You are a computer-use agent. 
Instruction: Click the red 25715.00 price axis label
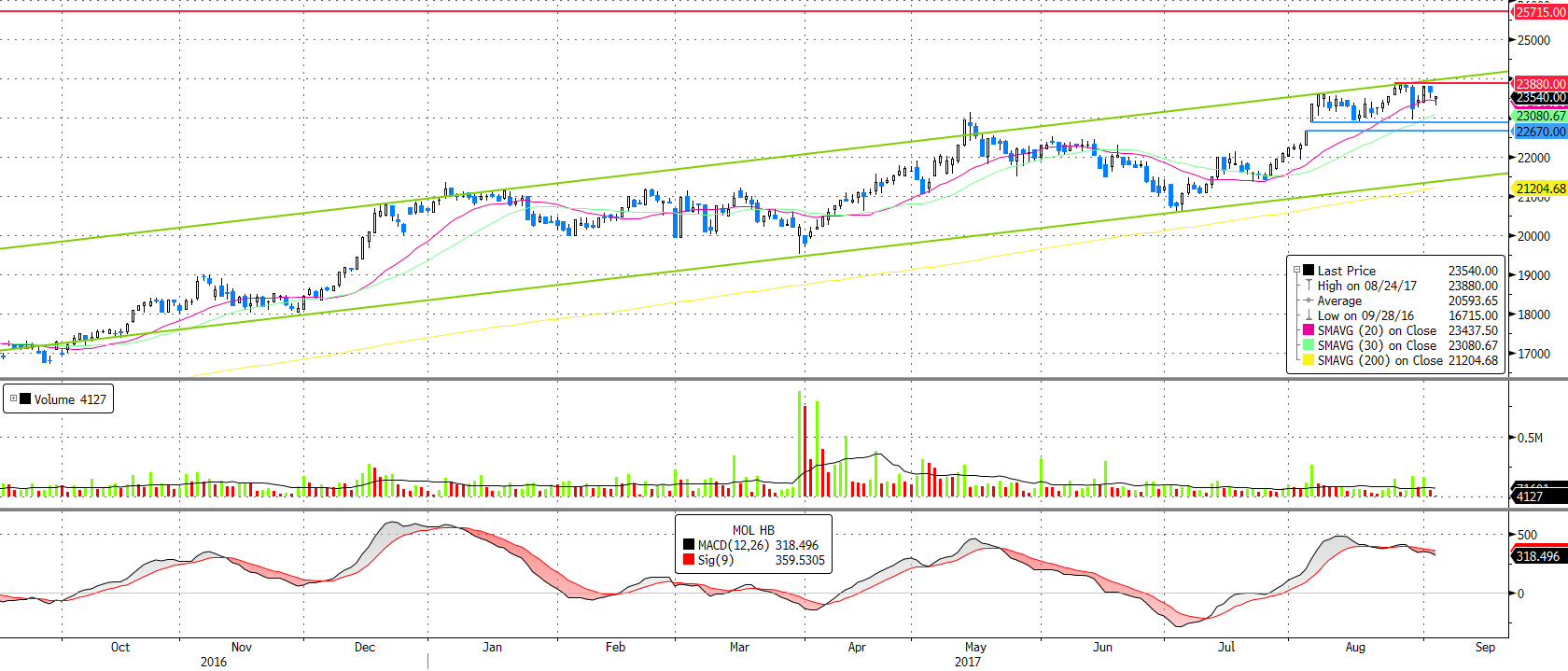coord(1539,12)
